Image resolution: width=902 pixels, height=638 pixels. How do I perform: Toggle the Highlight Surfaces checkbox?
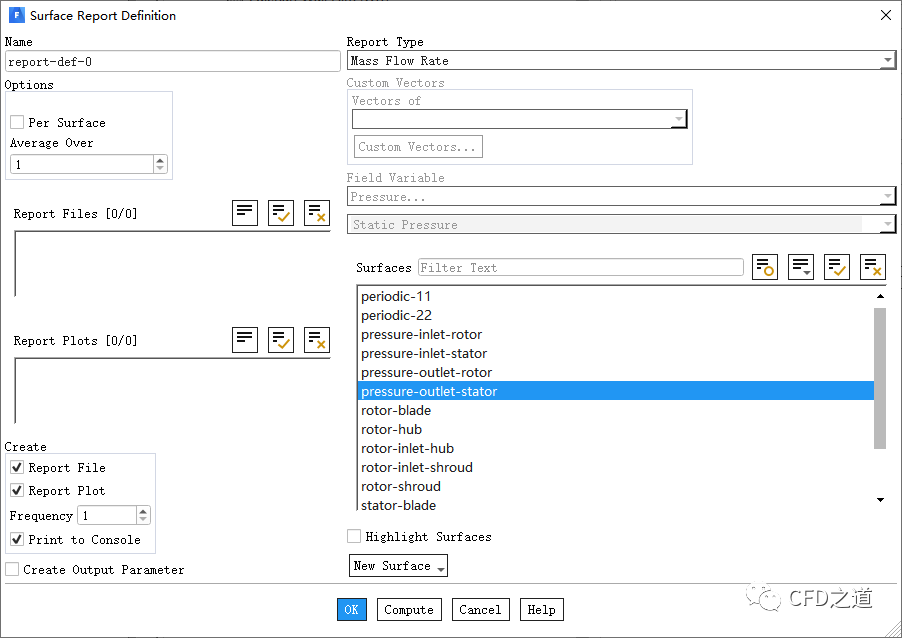click(354, 537)
